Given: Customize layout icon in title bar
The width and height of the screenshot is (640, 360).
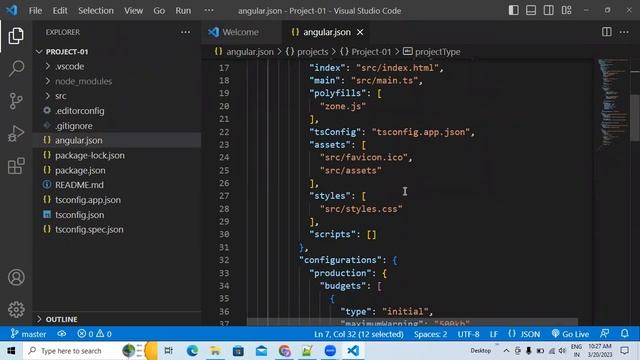Looking at the screenshot, I should (567, 10).
